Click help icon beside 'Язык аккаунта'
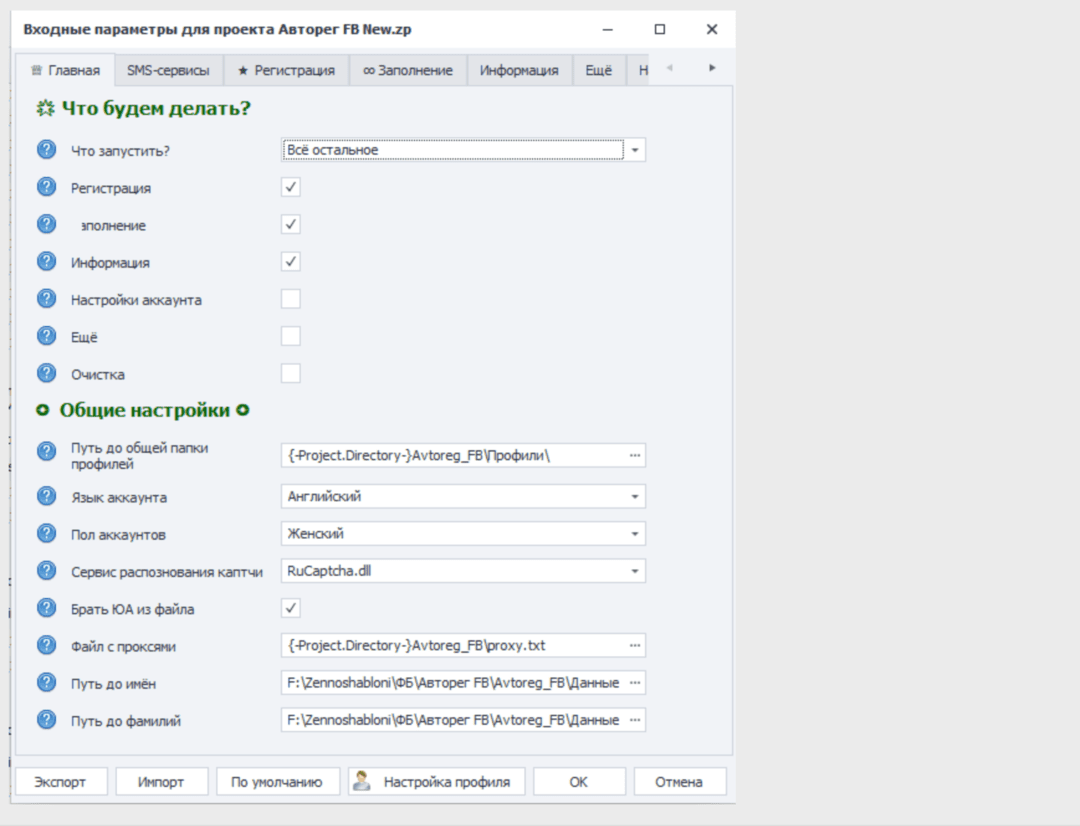 (46, 496)
